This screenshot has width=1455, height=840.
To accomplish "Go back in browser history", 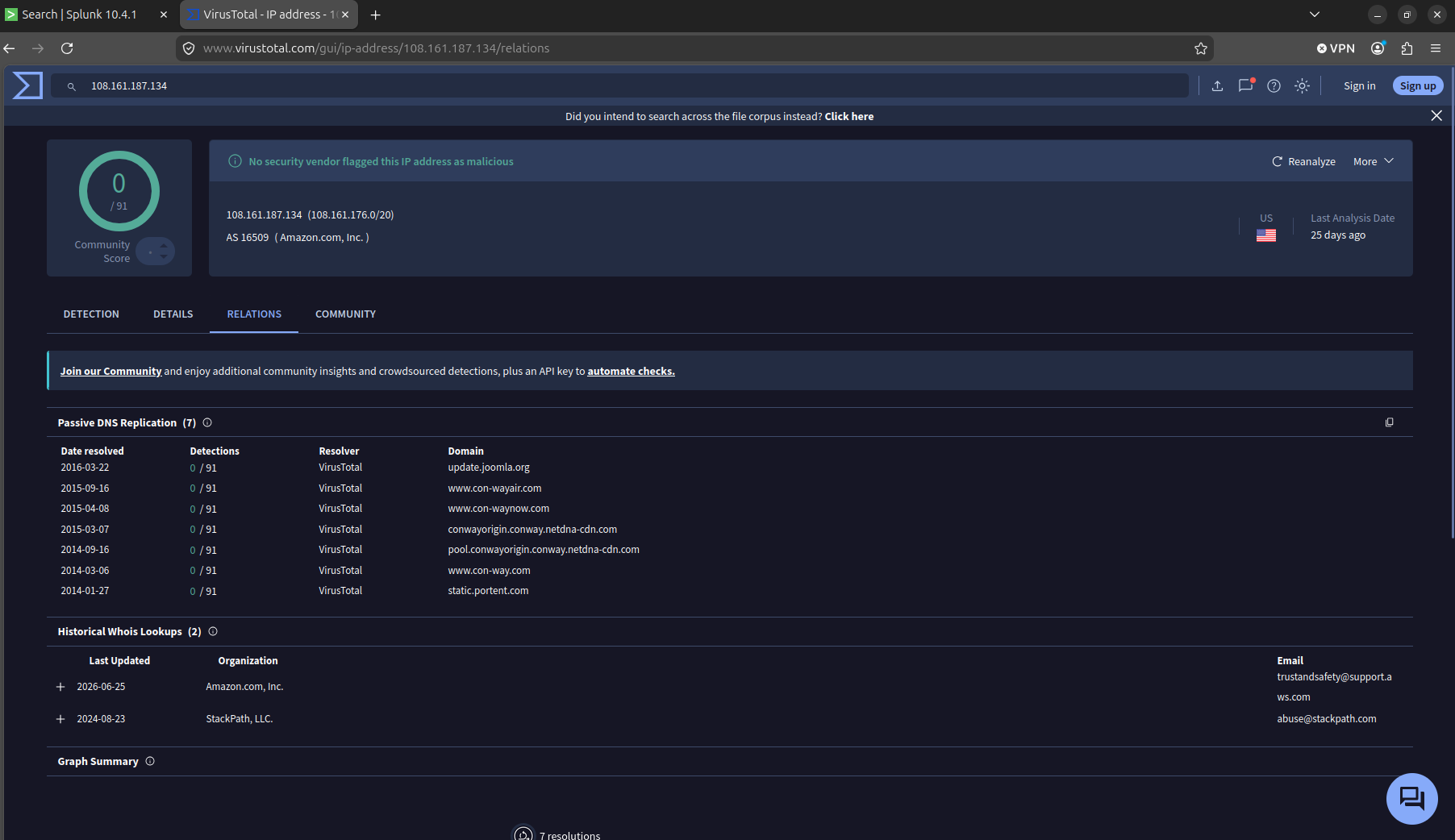I will pyautogui.click(x=10, y=48).
